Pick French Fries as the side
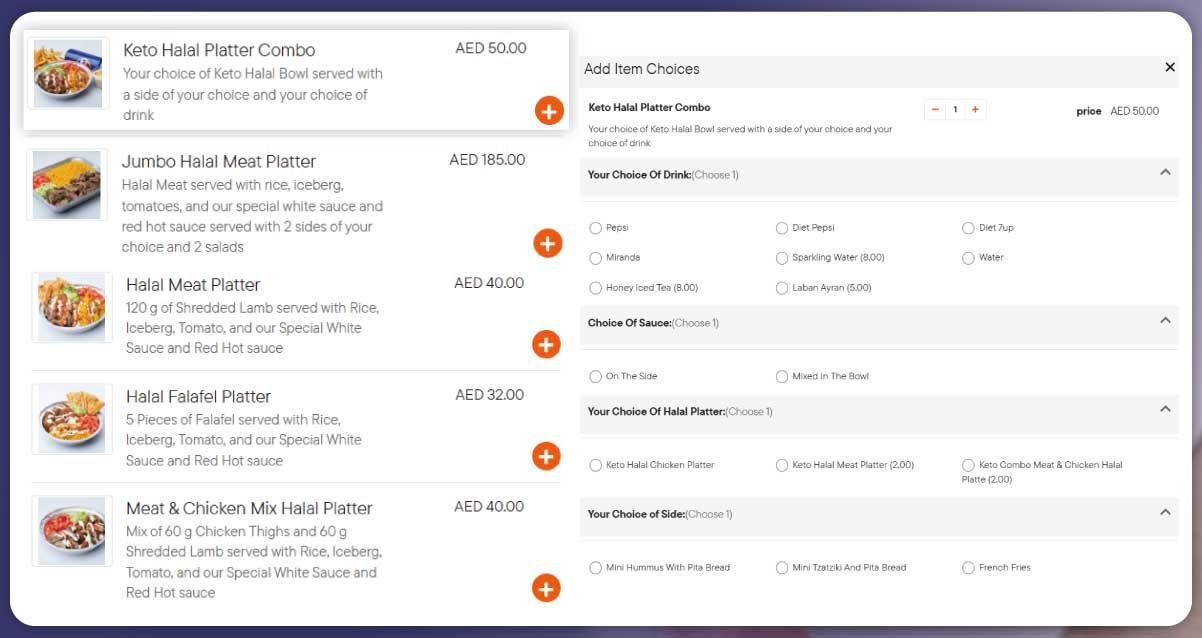 click(x=968, y=567)
